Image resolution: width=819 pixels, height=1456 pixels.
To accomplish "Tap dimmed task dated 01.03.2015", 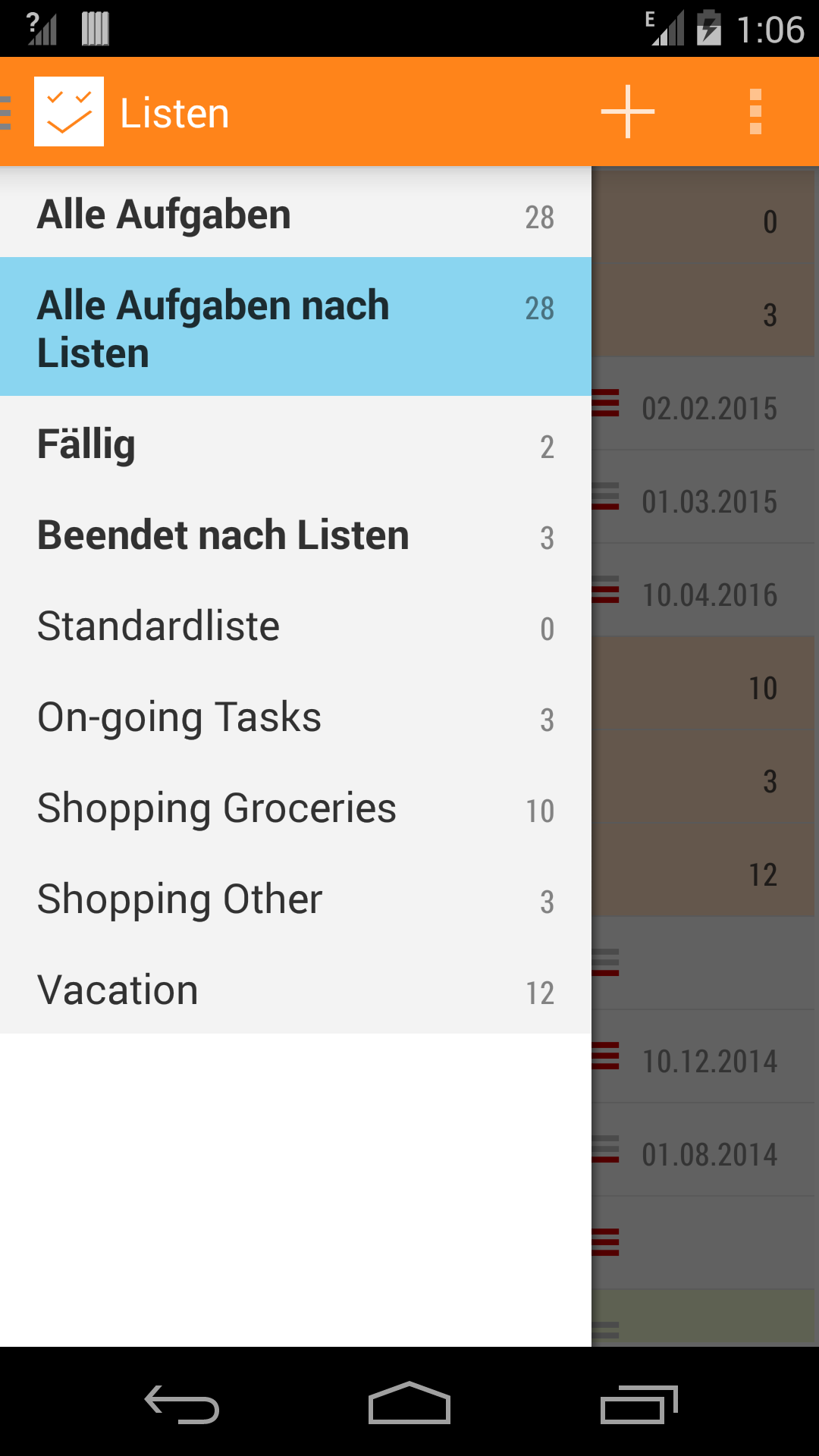I will (x=703, y=497).
